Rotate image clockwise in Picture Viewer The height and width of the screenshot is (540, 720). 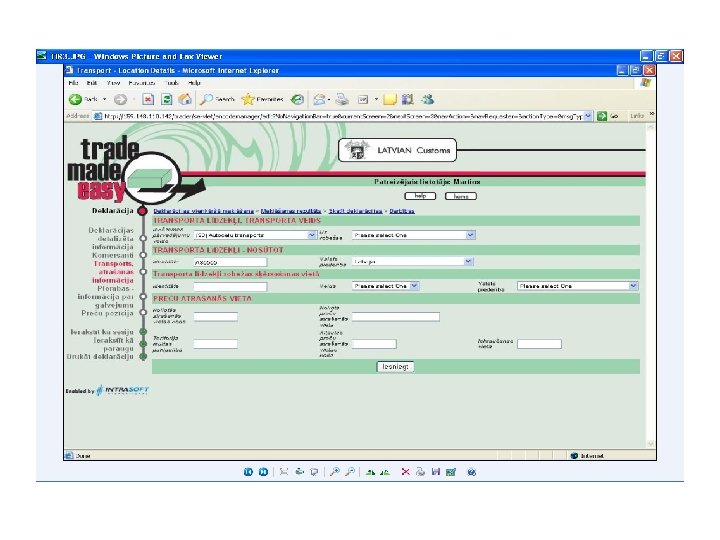[370, 472]
